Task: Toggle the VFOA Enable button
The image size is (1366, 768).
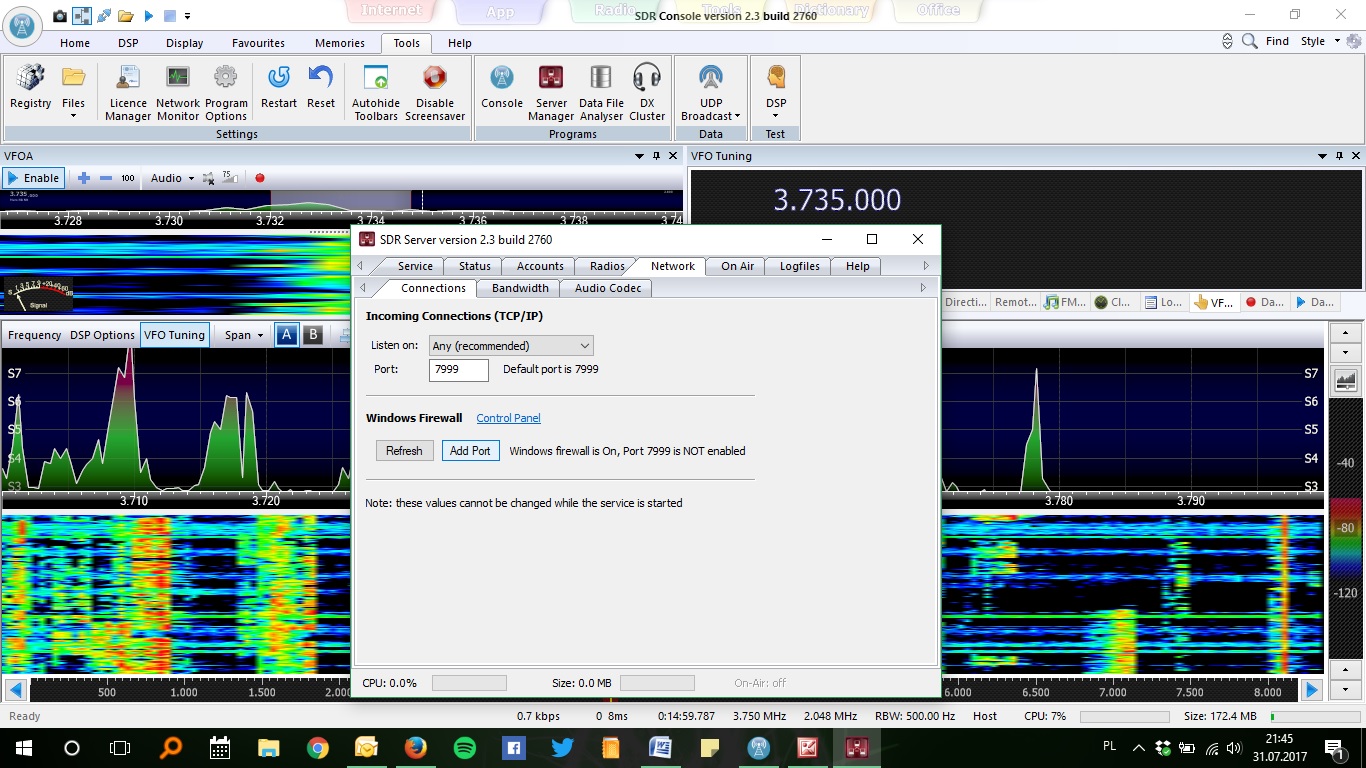Action: 33,178
